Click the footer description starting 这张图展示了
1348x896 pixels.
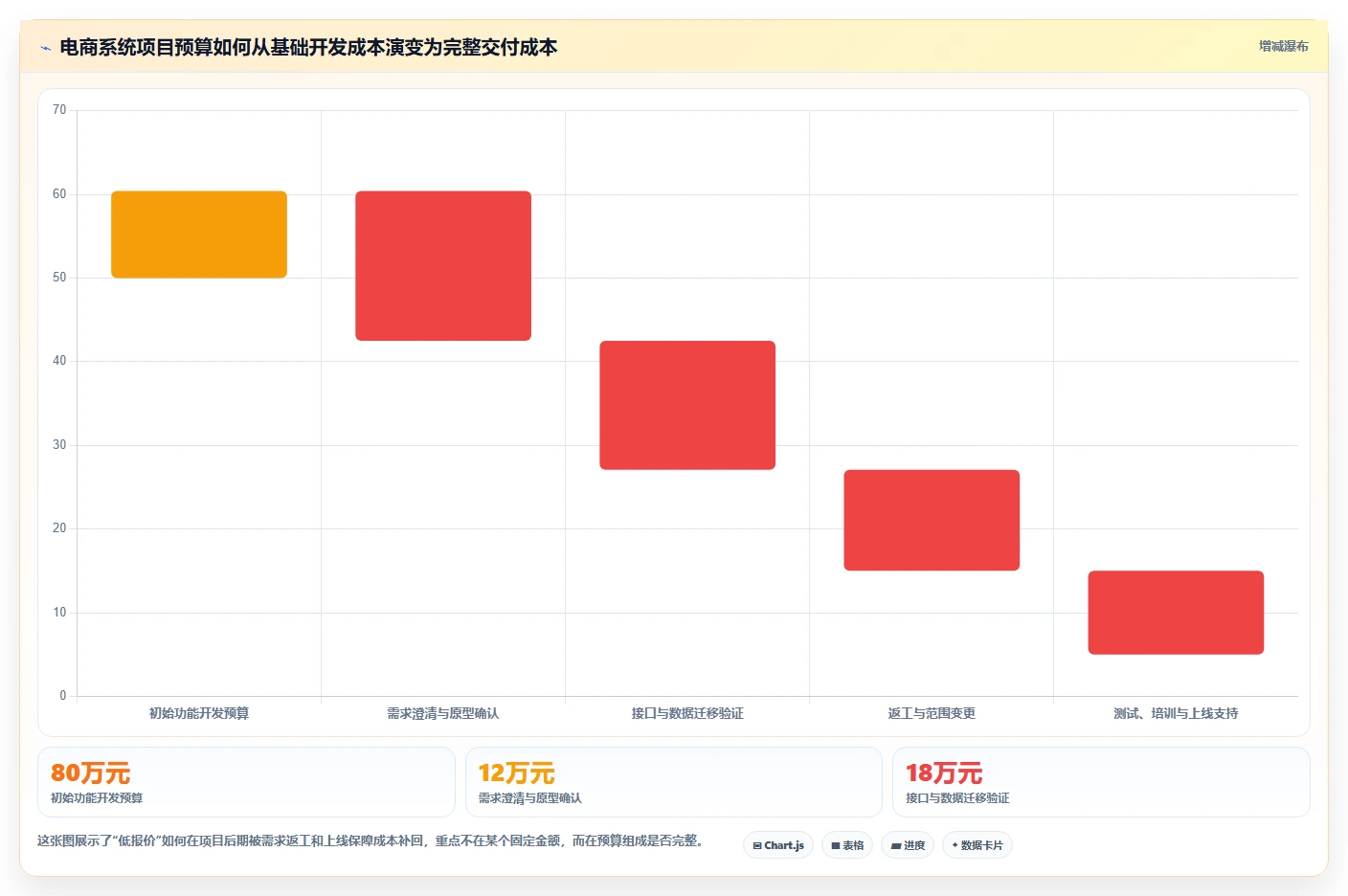(371, 841)
